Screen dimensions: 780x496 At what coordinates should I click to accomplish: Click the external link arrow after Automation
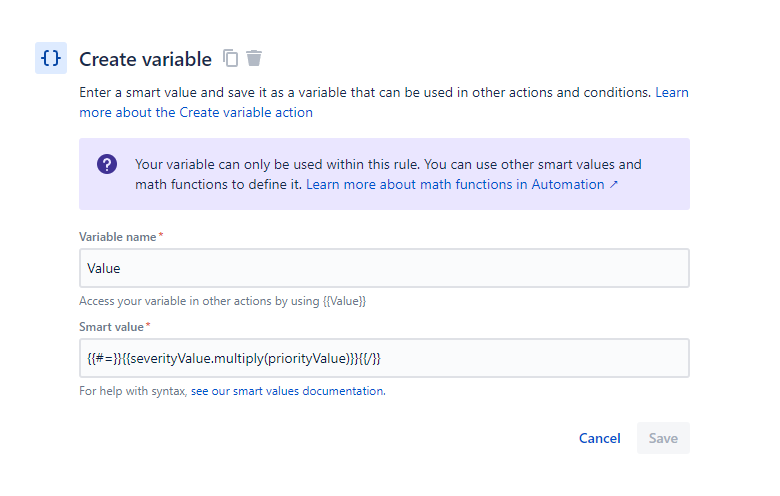pos(614,185)
